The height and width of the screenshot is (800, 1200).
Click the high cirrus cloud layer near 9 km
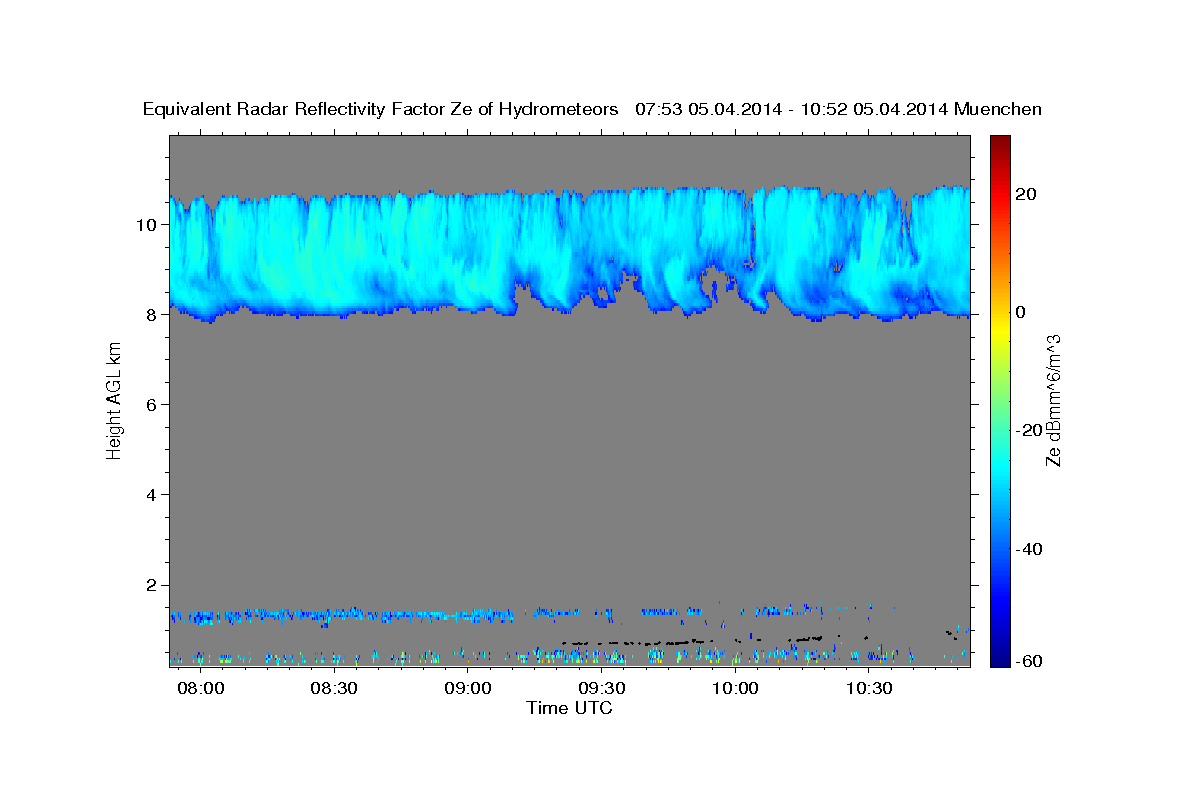coord(569,255)
